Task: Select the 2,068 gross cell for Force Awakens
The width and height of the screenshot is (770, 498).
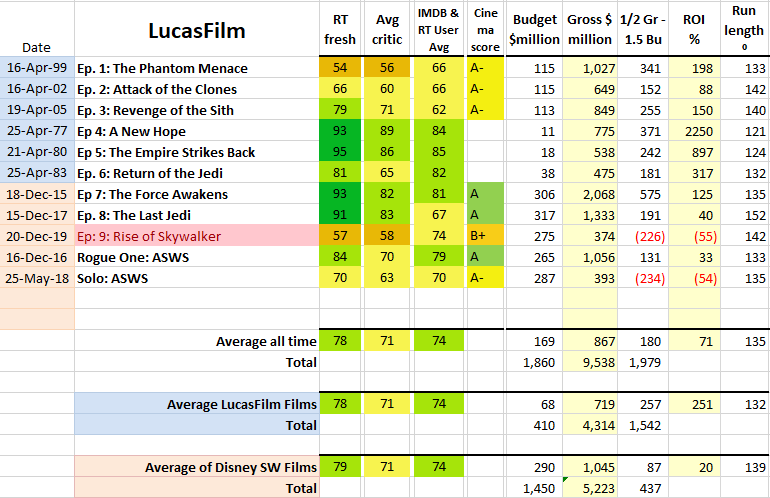Action: coord(589,194)
